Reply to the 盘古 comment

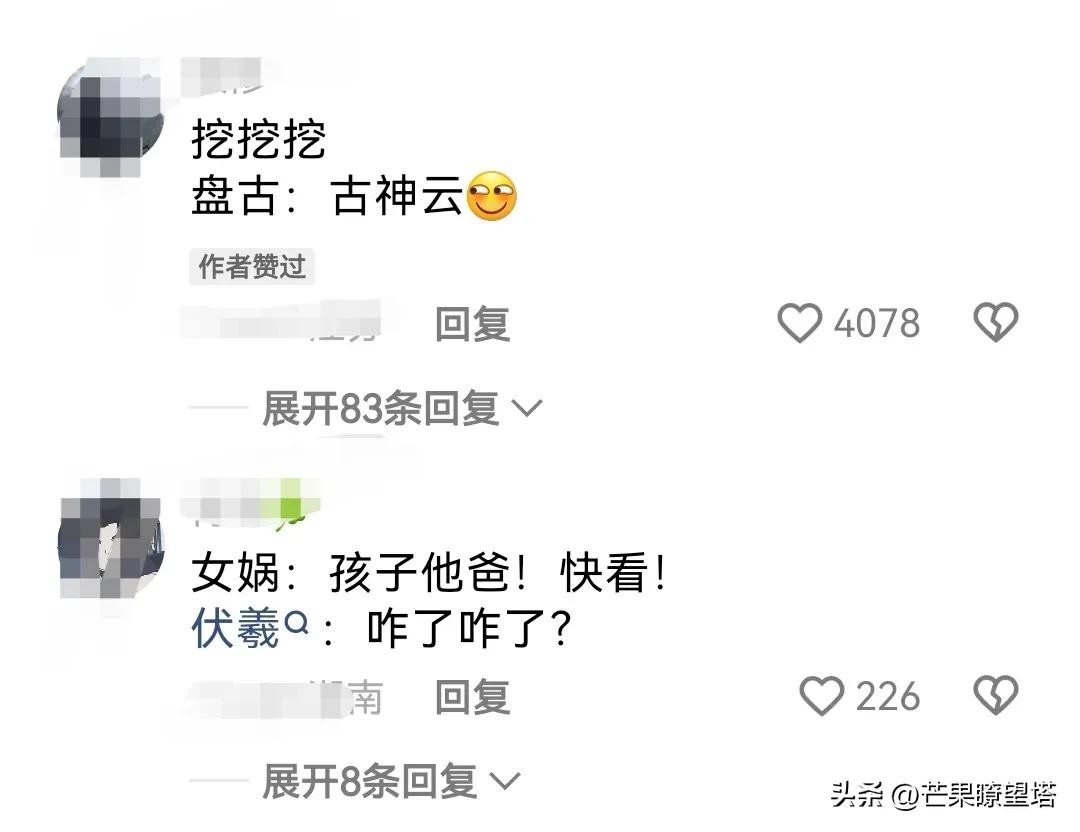(x=472, y=324)
